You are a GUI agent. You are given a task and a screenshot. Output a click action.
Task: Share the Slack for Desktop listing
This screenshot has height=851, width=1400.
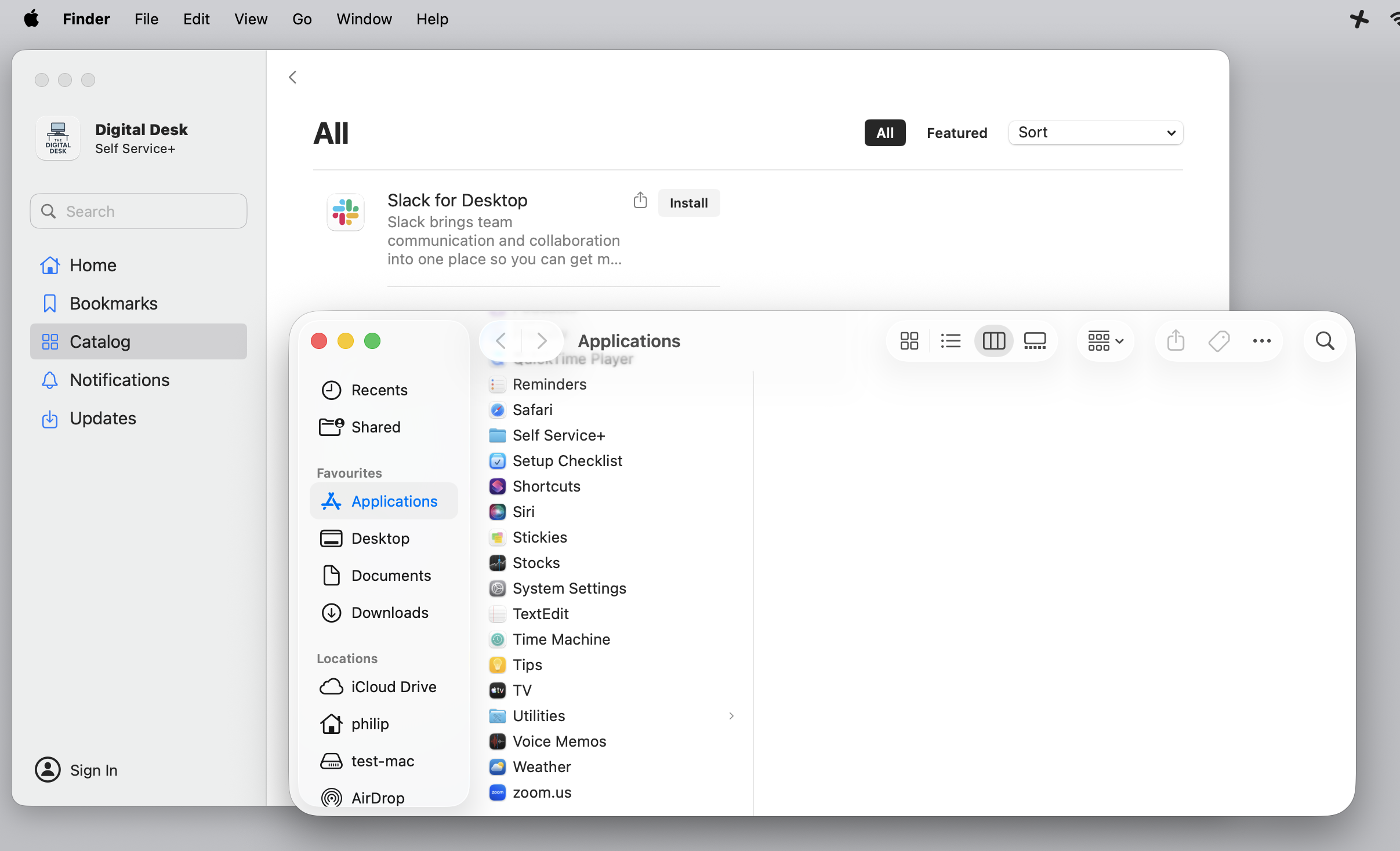tap(640, 201)
